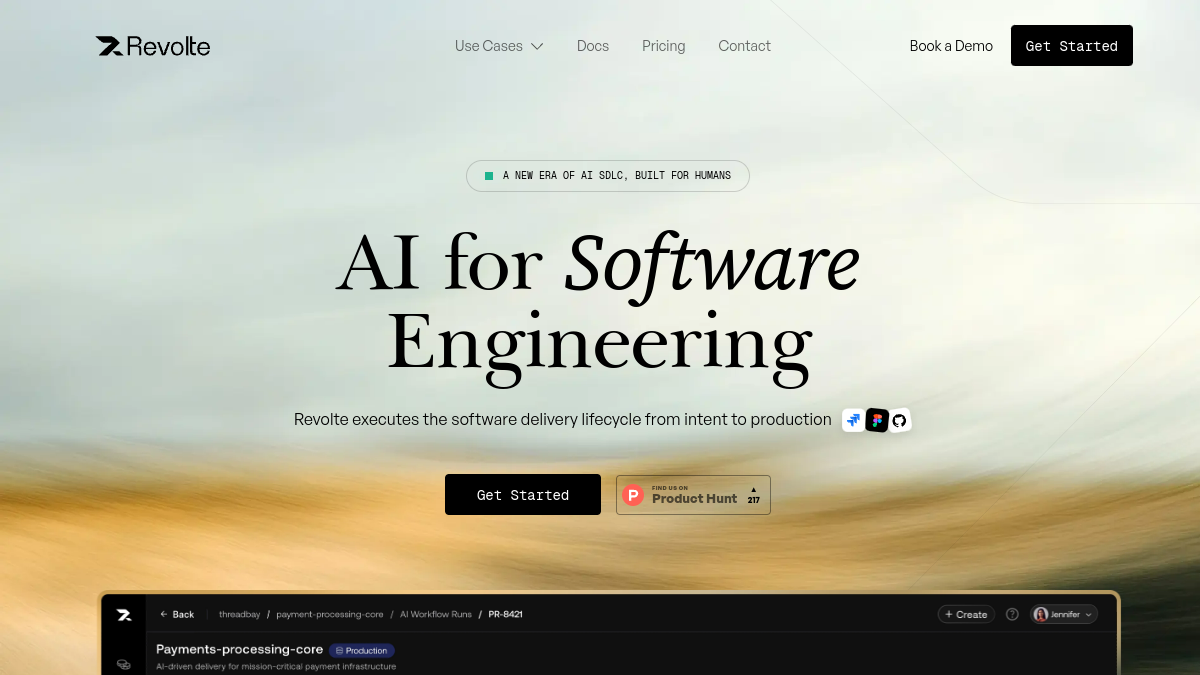Open the Contact menu link
The height and width of the screenshot is (675, 1200).
pos(745,46)
